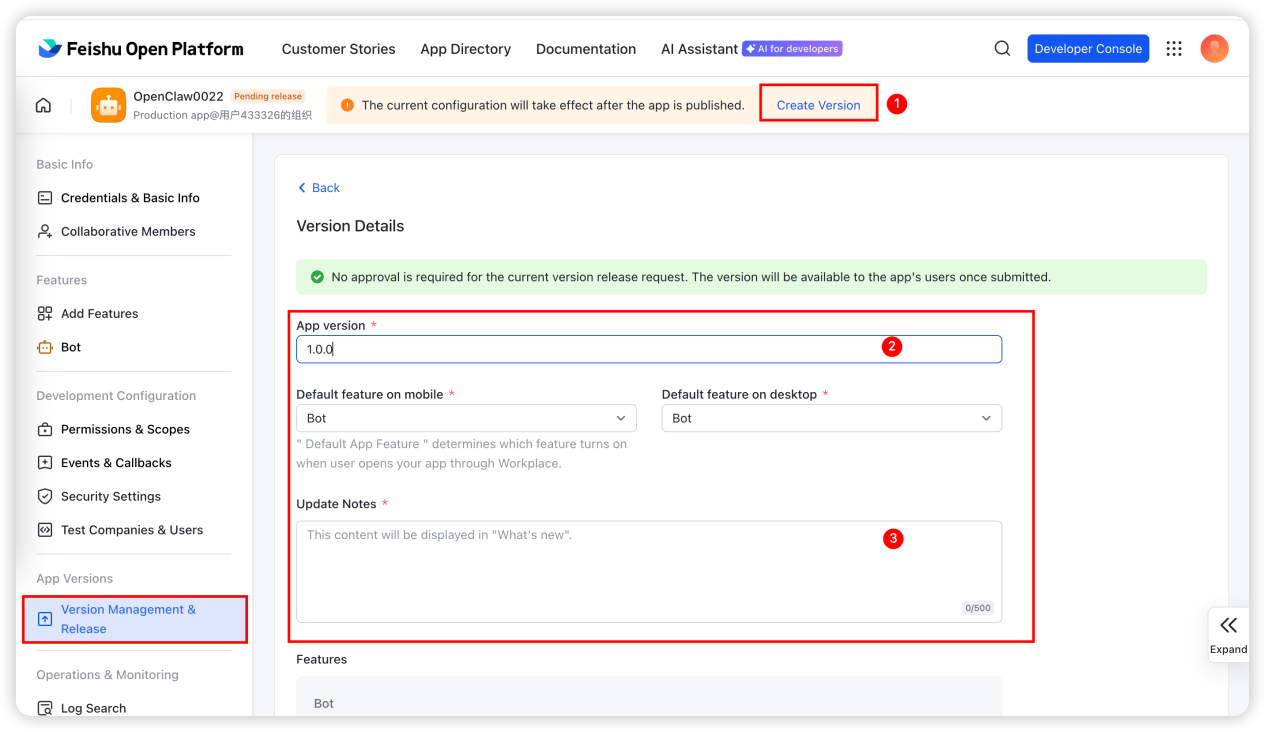Screen dimensions: 1265x732
Task: Click the OpenClaw0022 orange bot app icon
Action: pos(108,105)
